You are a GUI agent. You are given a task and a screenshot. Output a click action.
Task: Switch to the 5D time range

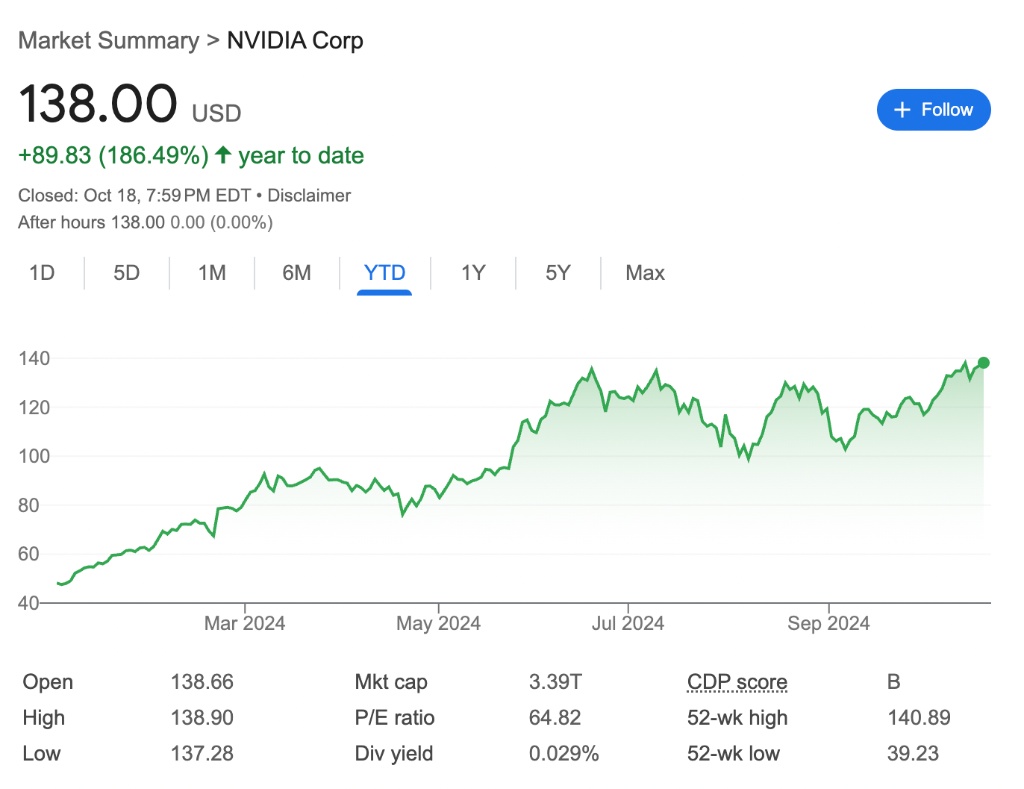[127, 273]
